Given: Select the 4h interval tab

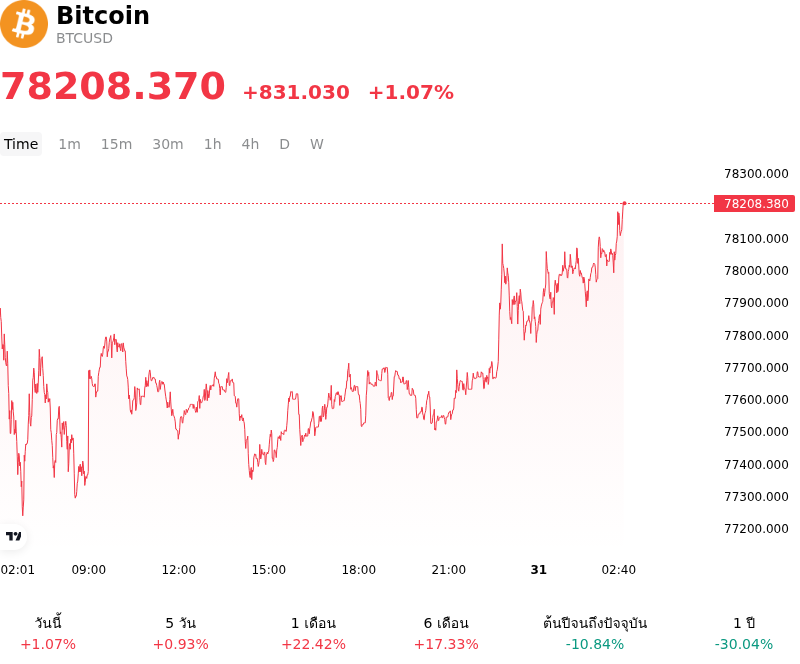Looking at the screenshot, I should point(250,144).
